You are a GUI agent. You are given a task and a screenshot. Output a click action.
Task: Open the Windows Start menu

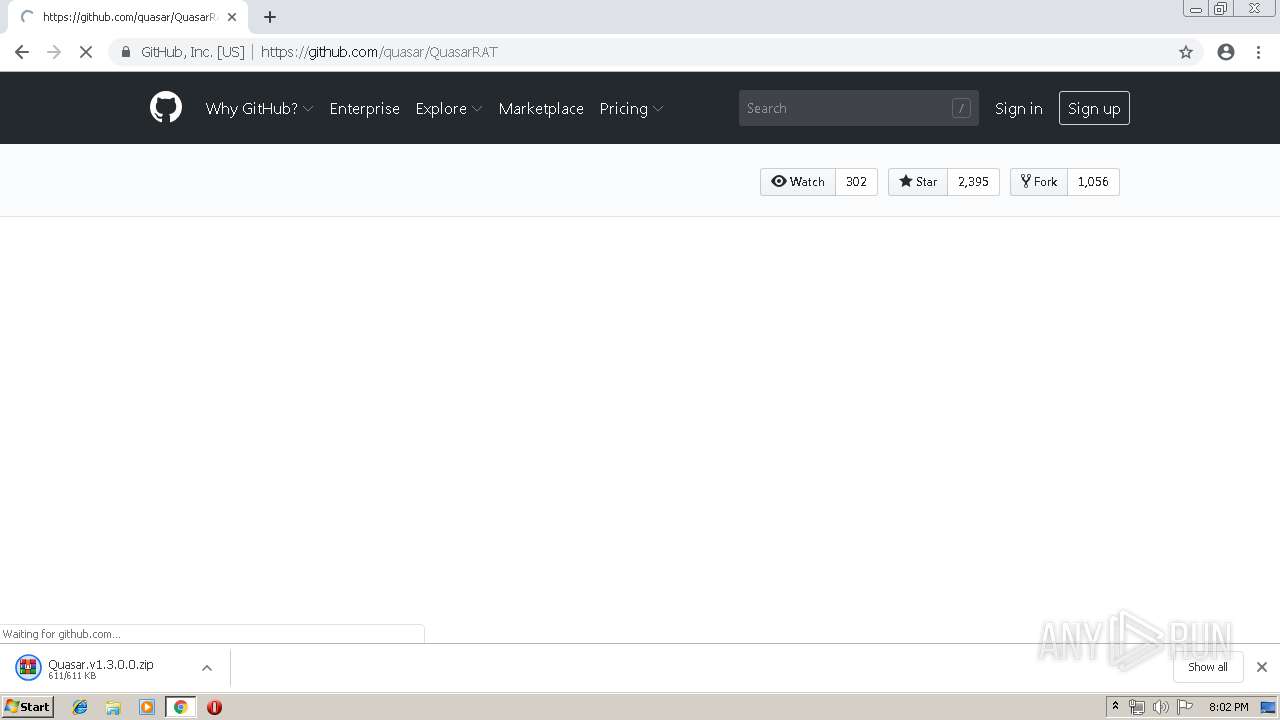coord(27,707)
